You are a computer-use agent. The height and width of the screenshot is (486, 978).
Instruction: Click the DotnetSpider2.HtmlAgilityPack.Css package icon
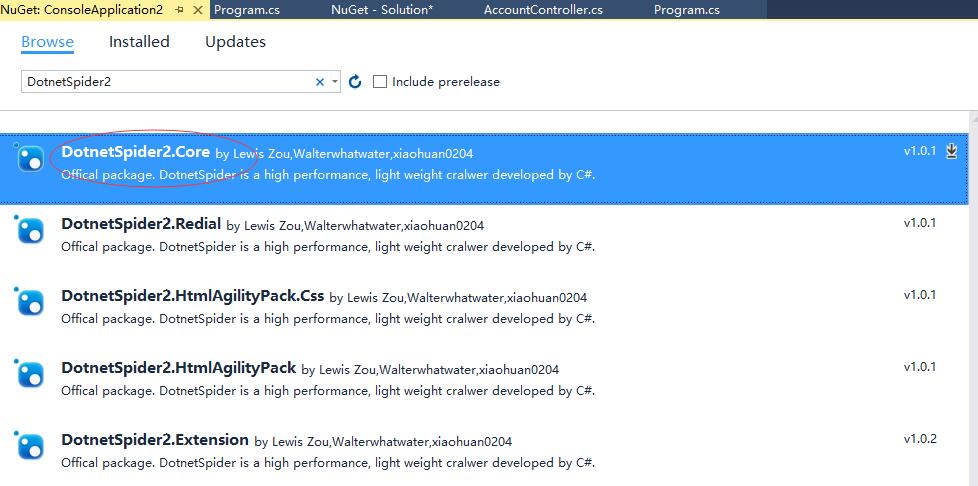pos(29,302)
